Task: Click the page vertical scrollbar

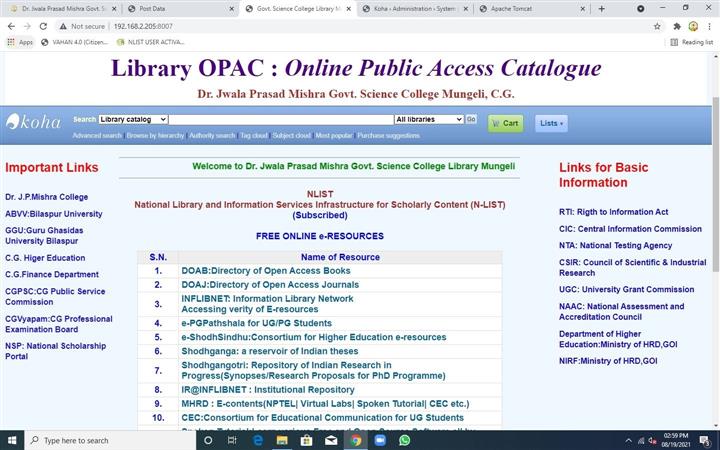Action: 715,184
